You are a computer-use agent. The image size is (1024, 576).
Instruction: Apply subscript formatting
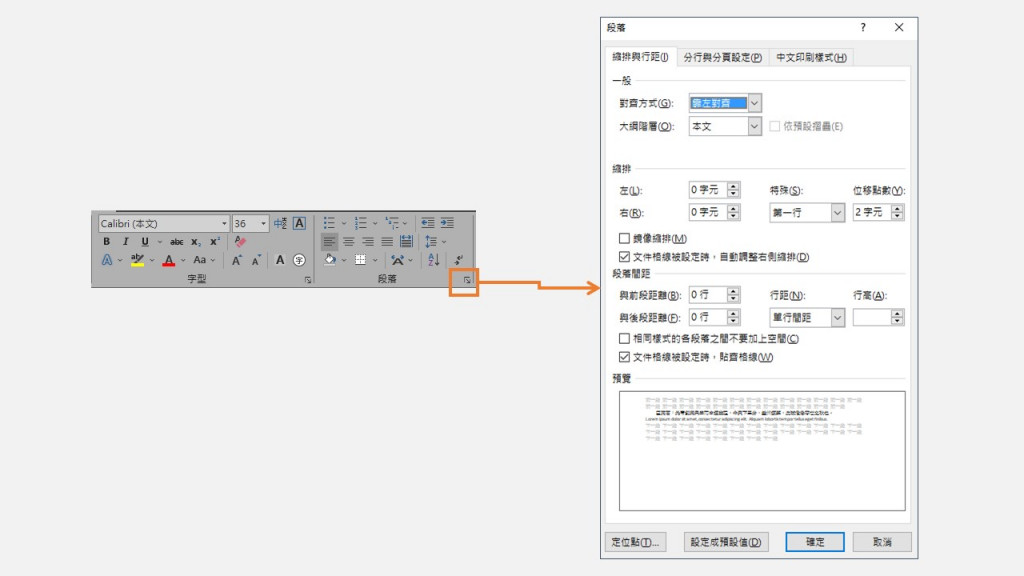coord(195,242)
